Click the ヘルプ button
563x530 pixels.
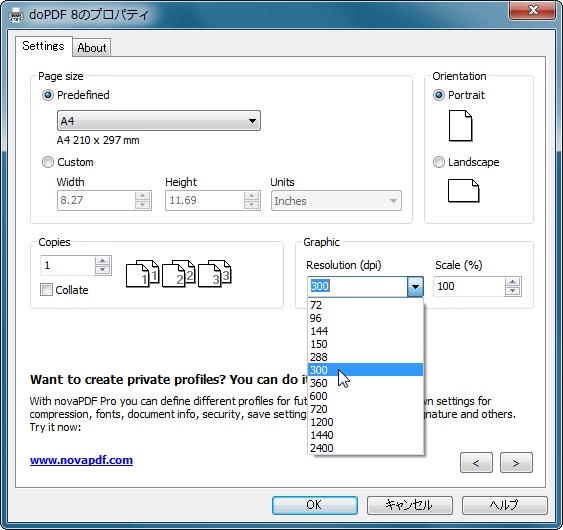click(504, 505)
